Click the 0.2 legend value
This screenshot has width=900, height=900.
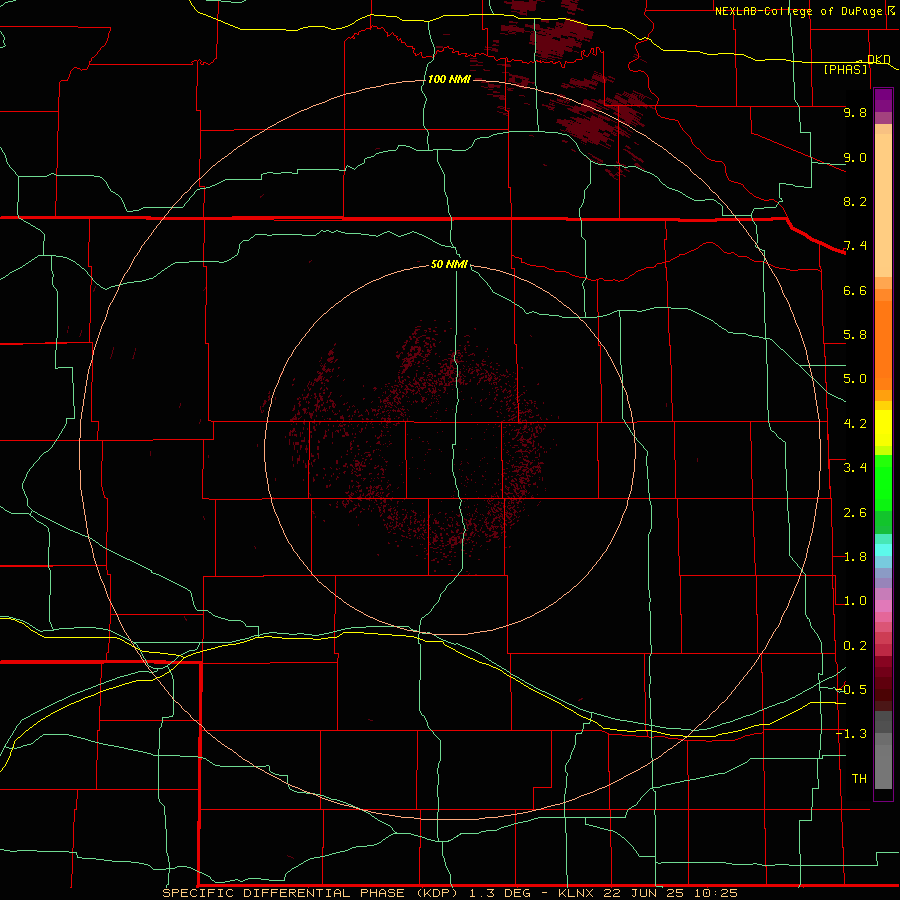pos(855,646)
